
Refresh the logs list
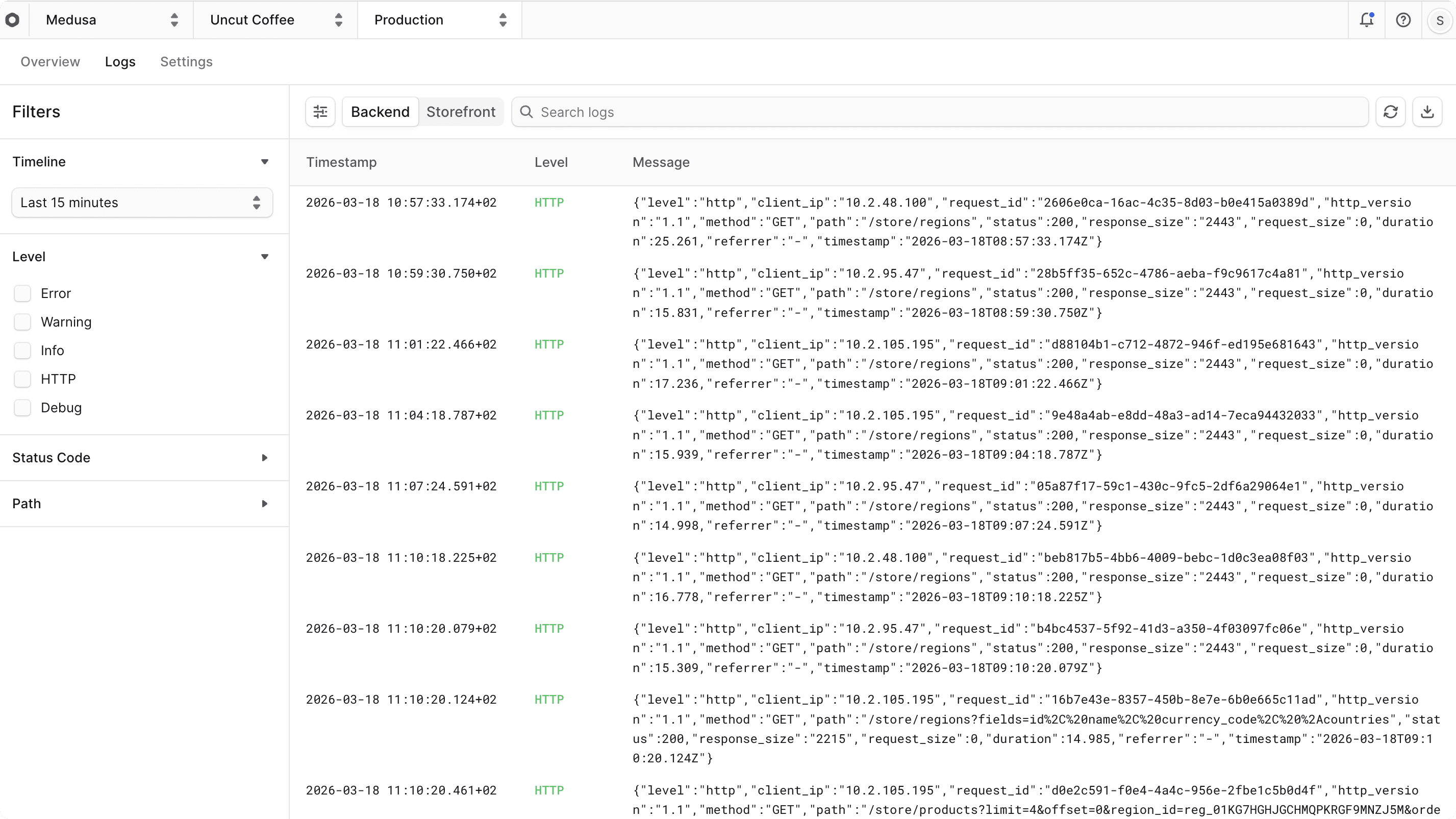(1391, 111)
